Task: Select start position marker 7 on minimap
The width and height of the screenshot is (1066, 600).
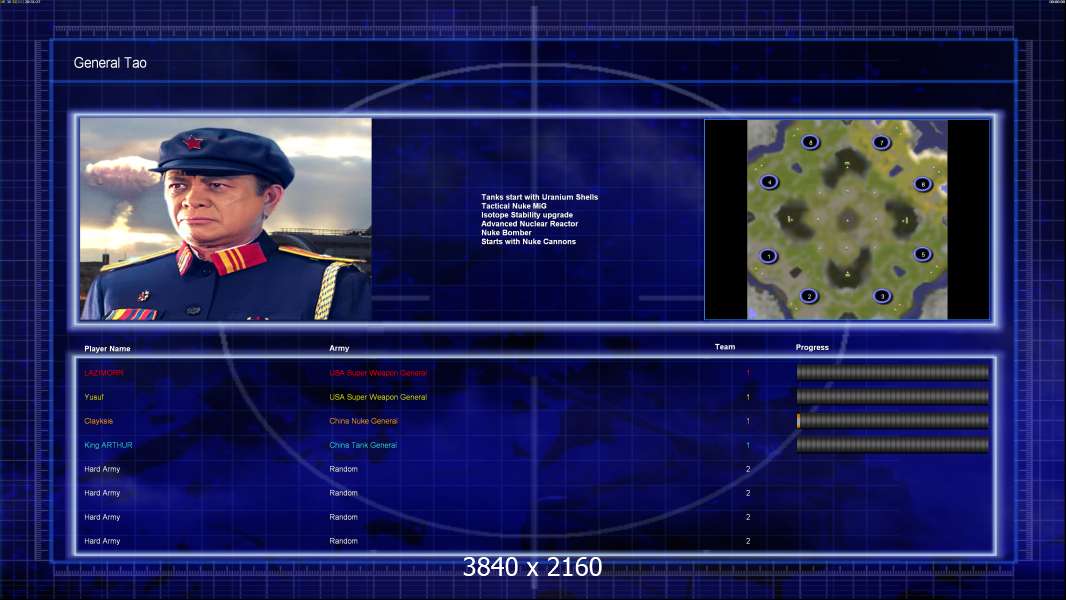Action: 882,143
